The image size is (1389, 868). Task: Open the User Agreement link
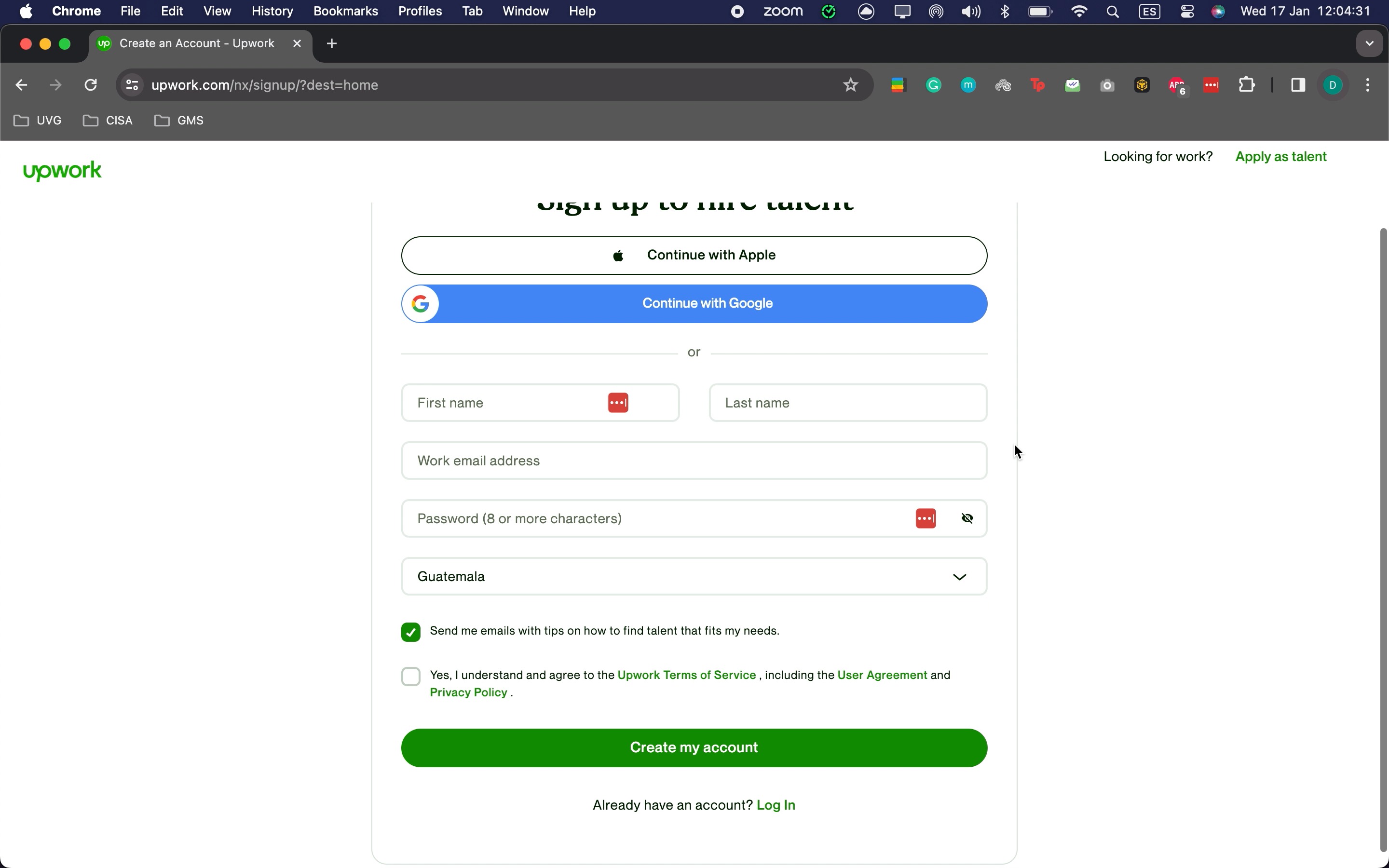click(882, 675)
